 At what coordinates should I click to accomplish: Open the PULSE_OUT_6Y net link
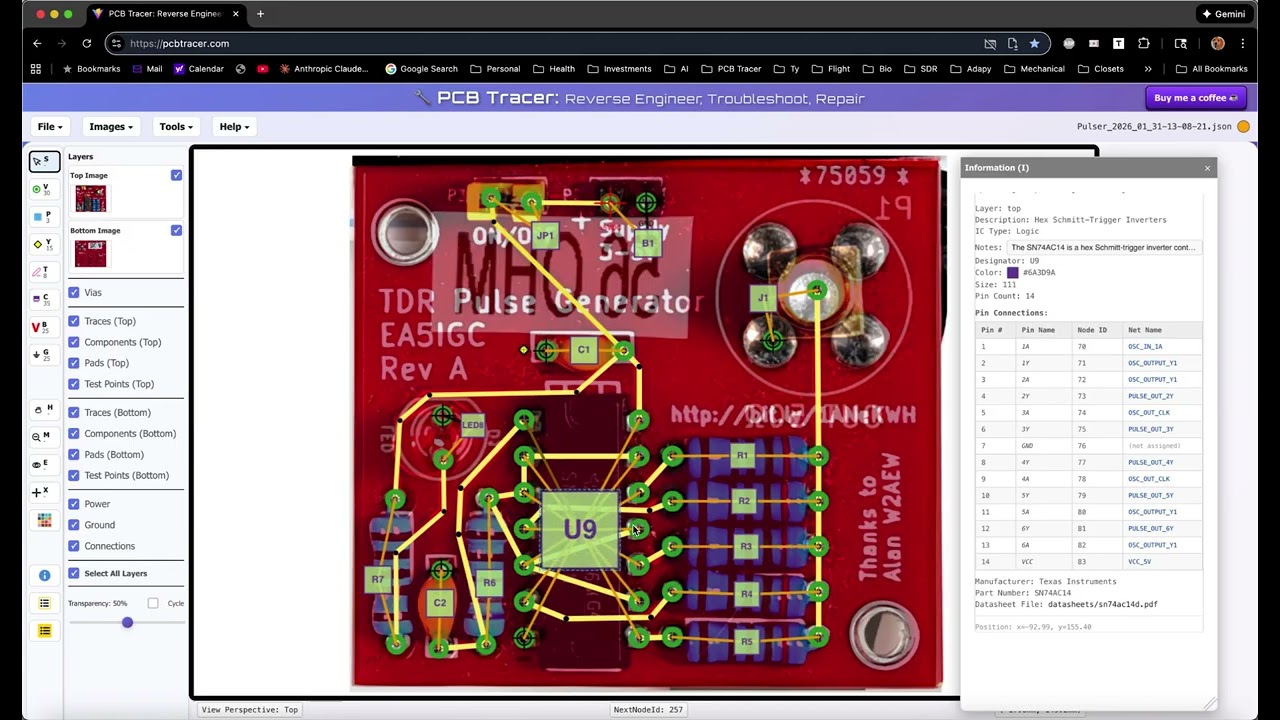pyautogui.click(x=1150, y=528)
